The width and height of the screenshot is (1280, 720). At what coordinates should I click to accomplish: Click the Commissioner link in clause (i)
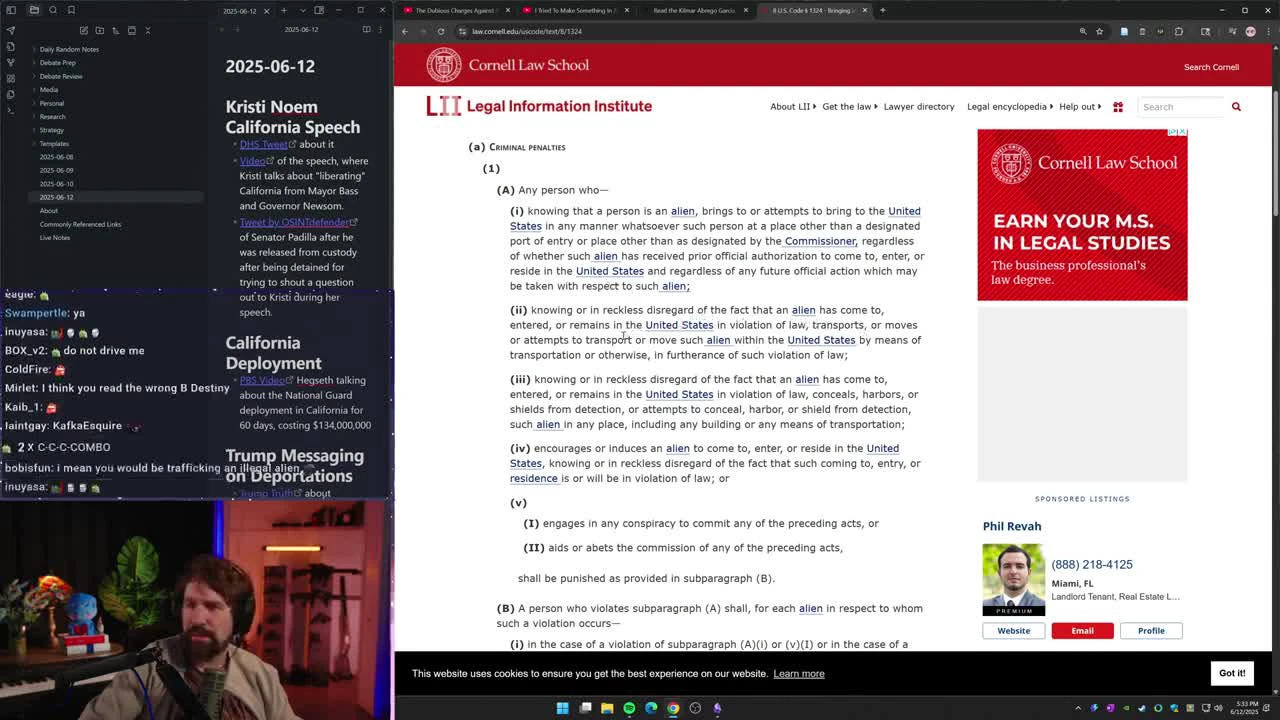(820, 241)
